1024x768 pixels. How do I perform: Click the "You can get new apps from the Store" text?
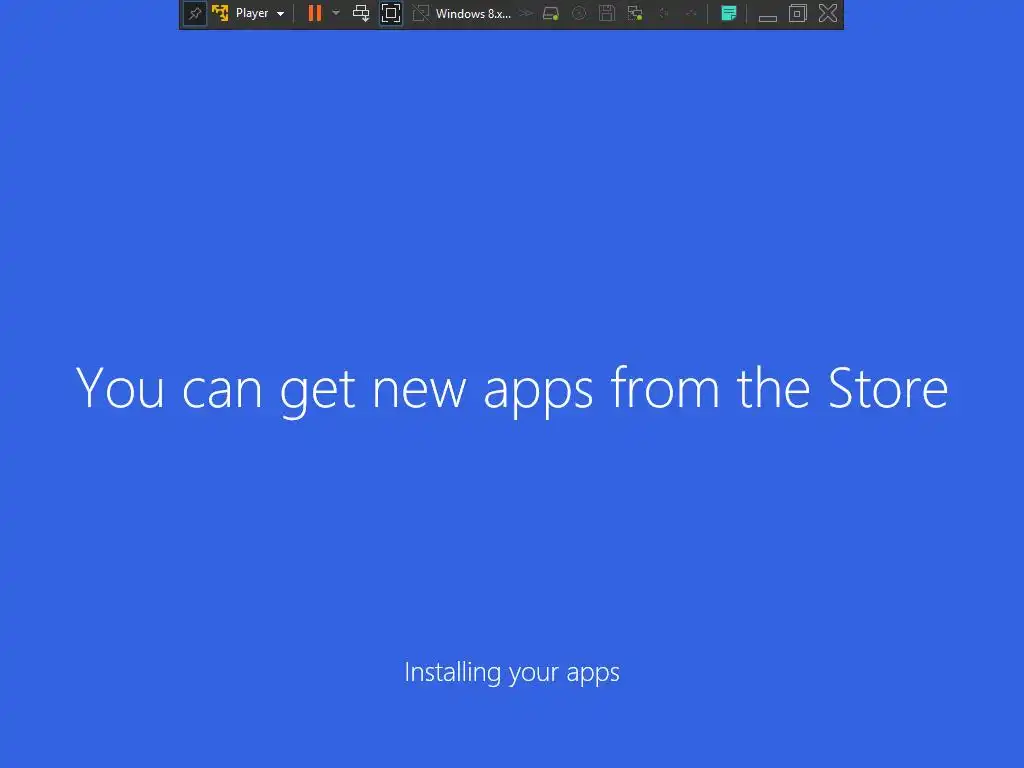(512, 390)
